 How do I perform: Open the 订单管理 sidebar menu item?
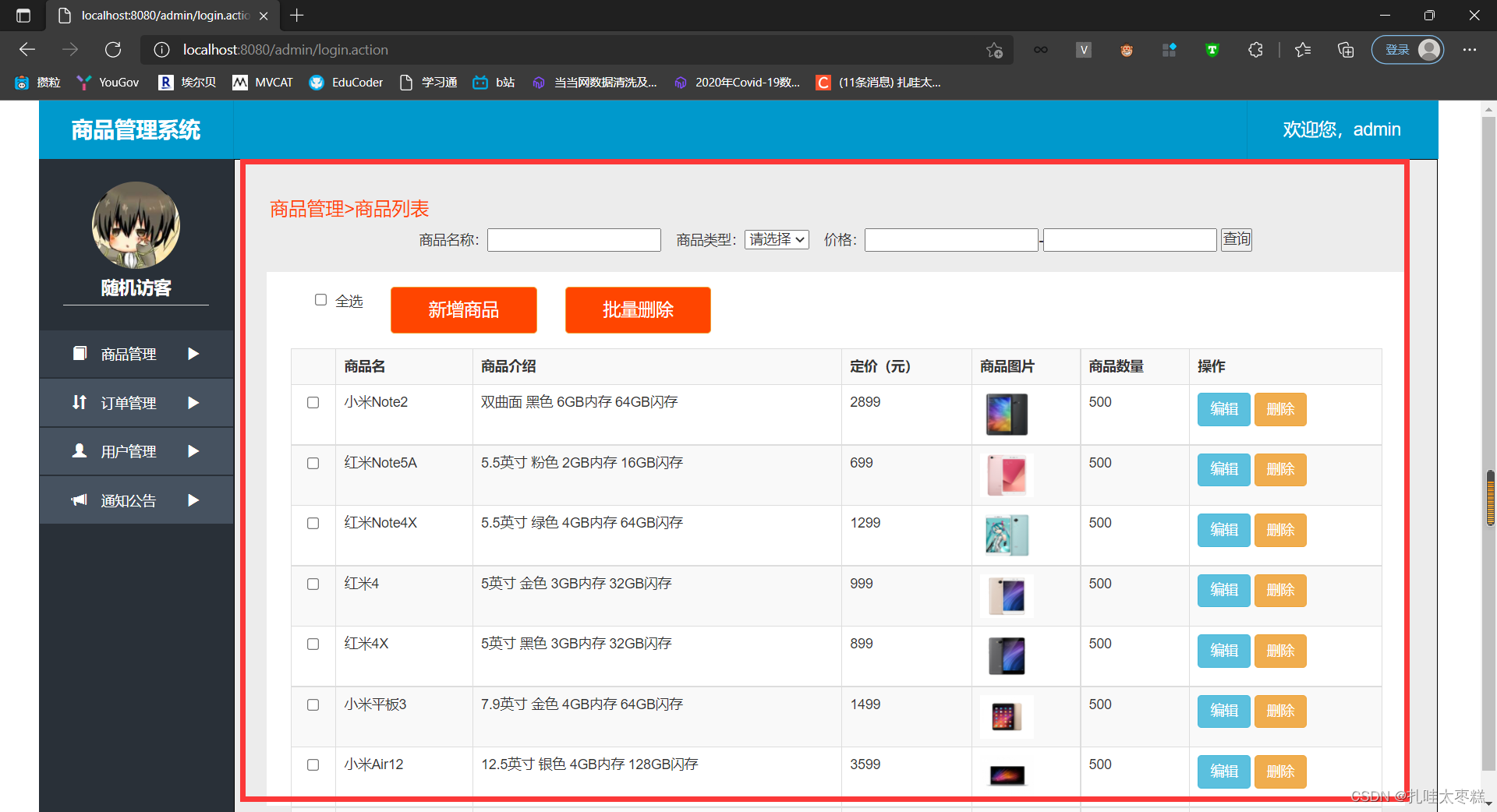click(x=136, y=403)
